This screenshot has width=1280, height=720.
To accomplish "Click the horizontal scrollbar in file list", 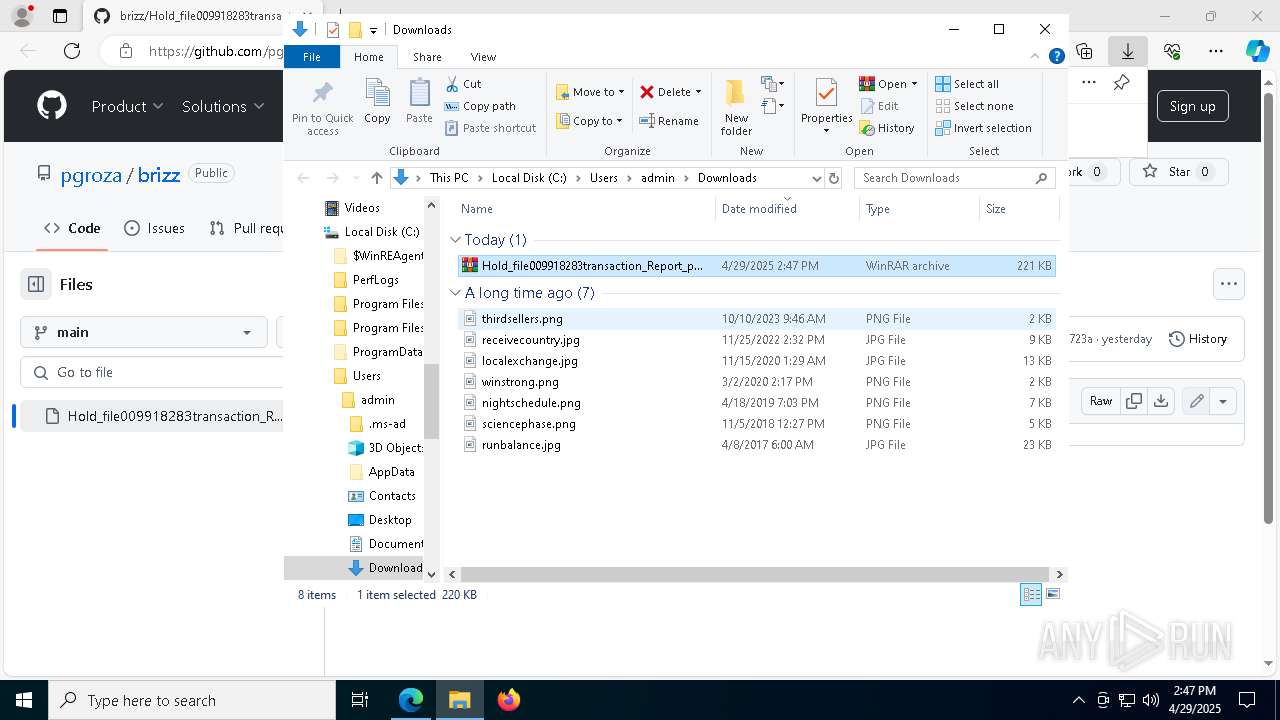I will [756, 575].
